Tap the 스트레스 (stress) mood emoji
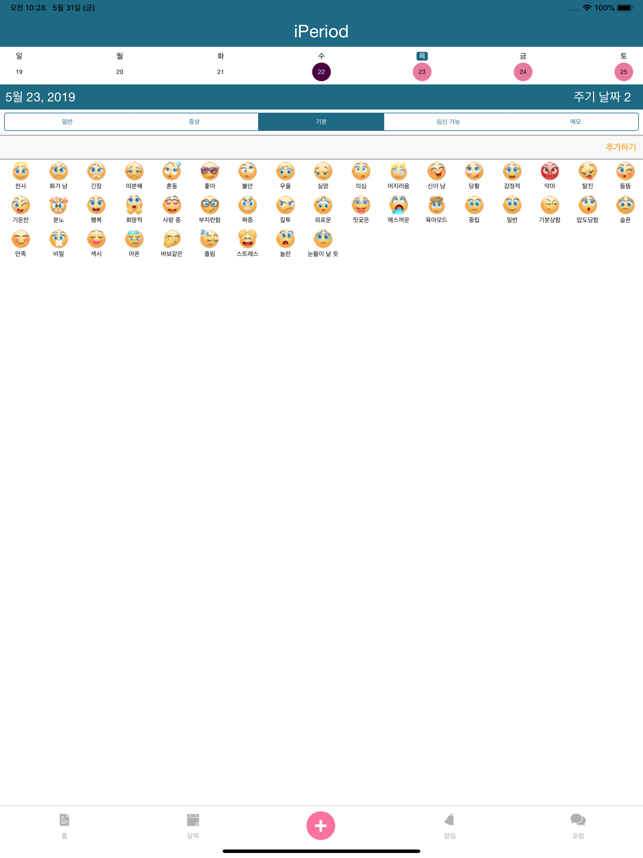The height and width of the screenshot is (858, 643). coord(247,241)
